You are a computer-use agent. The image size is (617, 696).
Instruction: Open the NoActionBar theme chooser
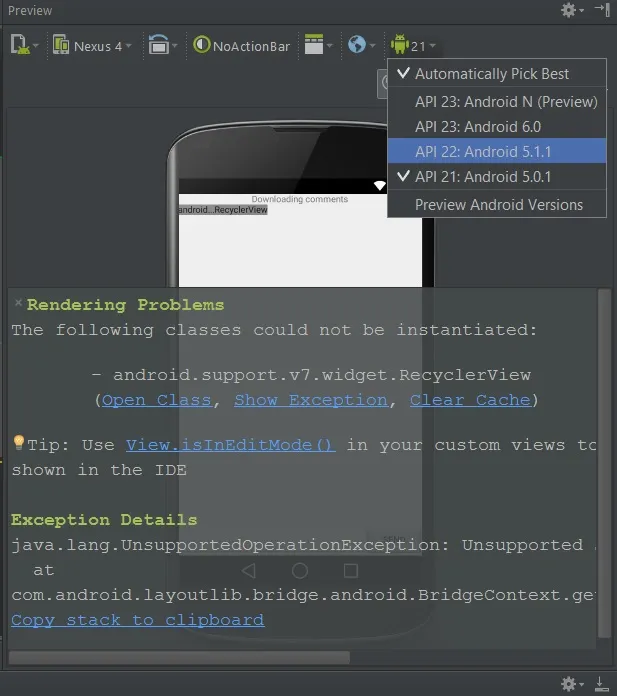242,46
